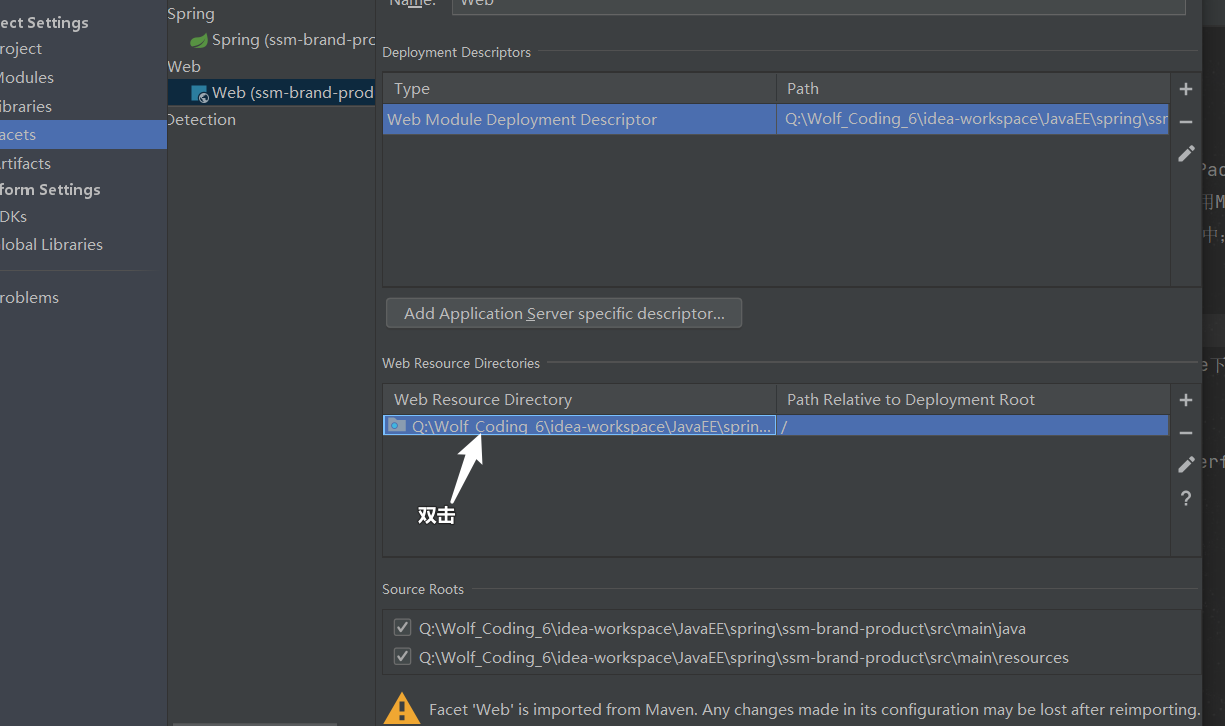Edit the web resource directory with pencil
This screenshot has height=726, width=1225.
pos(1186,465)
